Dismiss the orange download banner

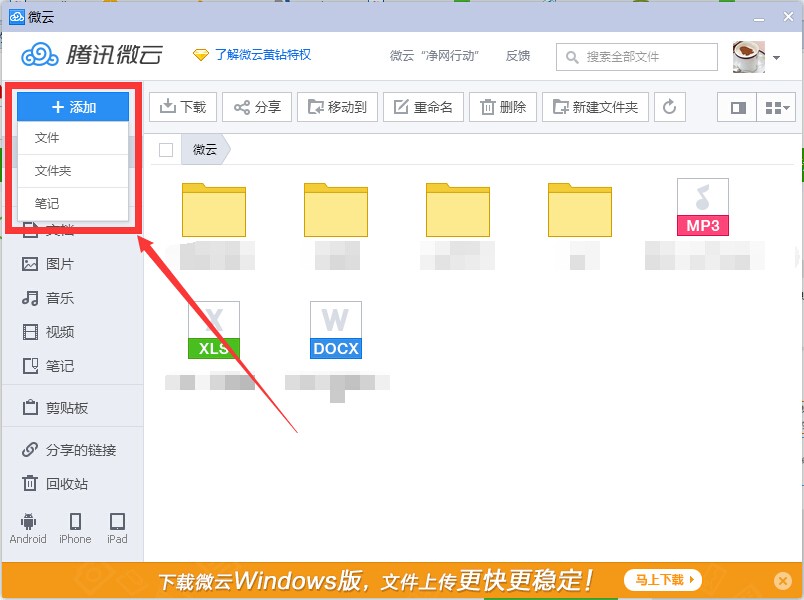(x=783, y=581)
